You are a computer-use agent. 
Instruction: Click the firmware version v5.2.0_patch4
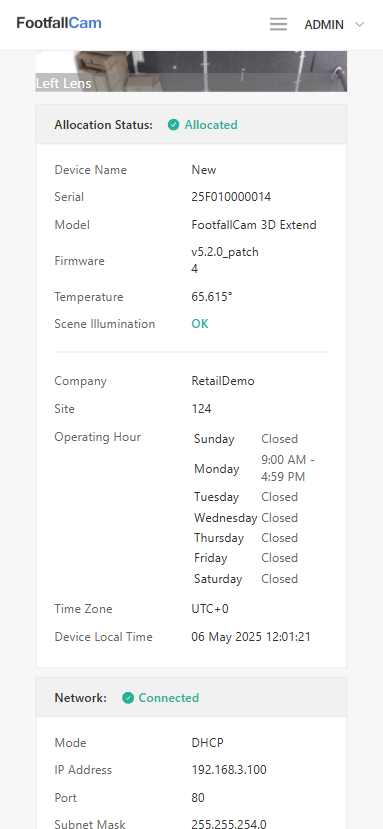[x=225, y=261]
